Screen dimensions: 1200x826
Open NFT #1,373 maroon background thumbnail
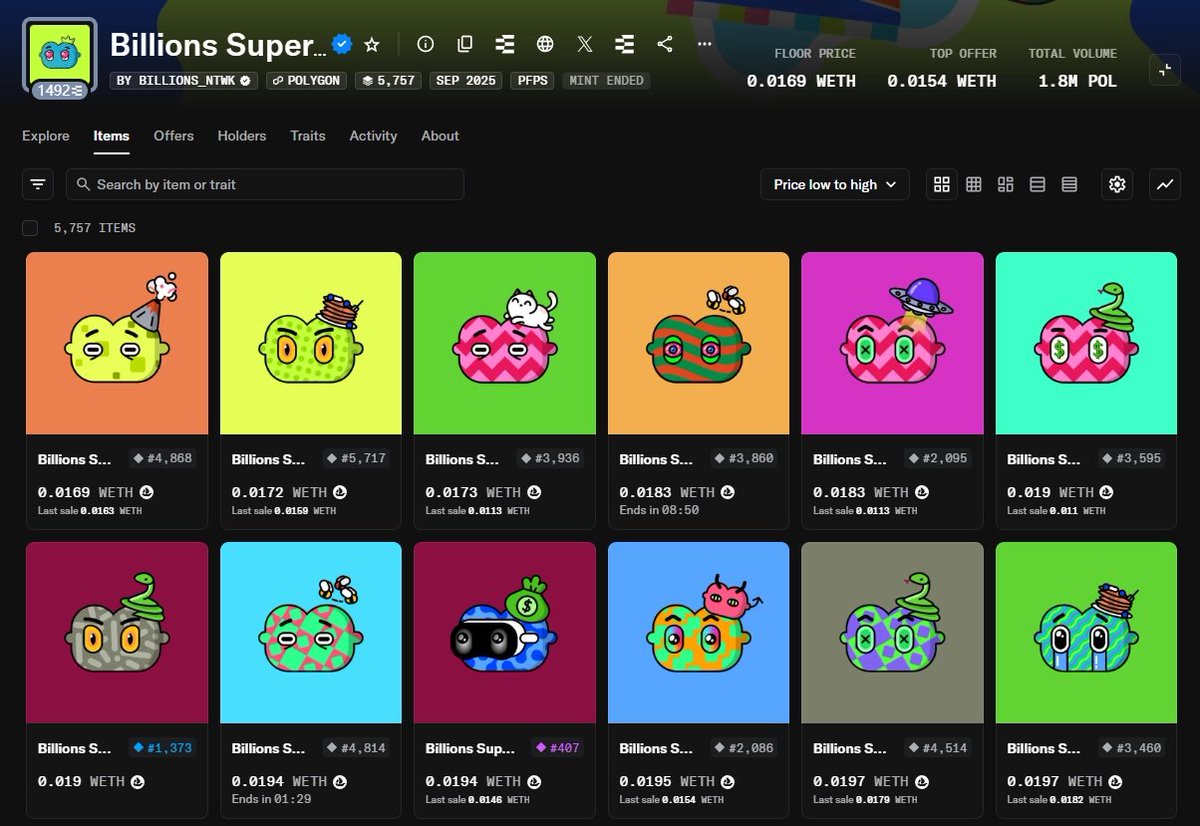117,633
